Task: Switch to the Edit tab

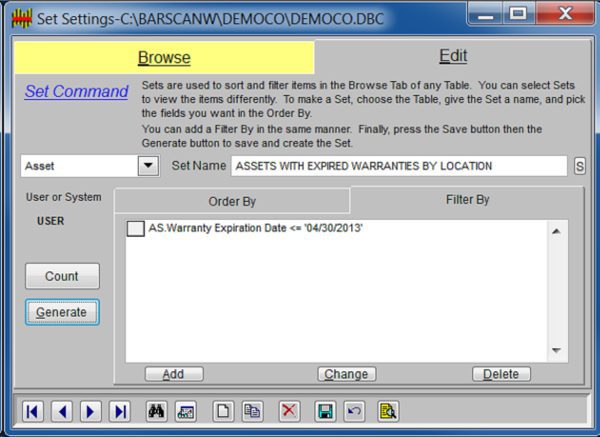Action: (x=453, y=56)
